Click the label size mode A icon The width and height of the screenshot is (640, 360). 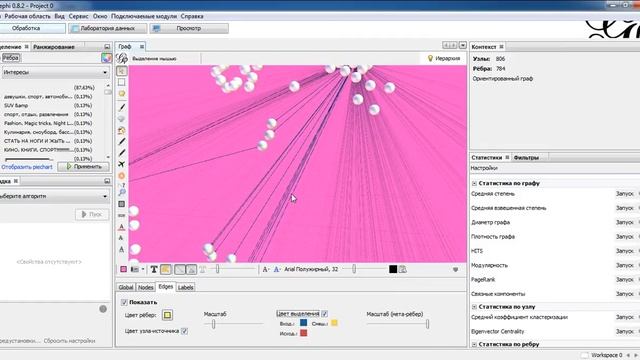tap(266, 269)
